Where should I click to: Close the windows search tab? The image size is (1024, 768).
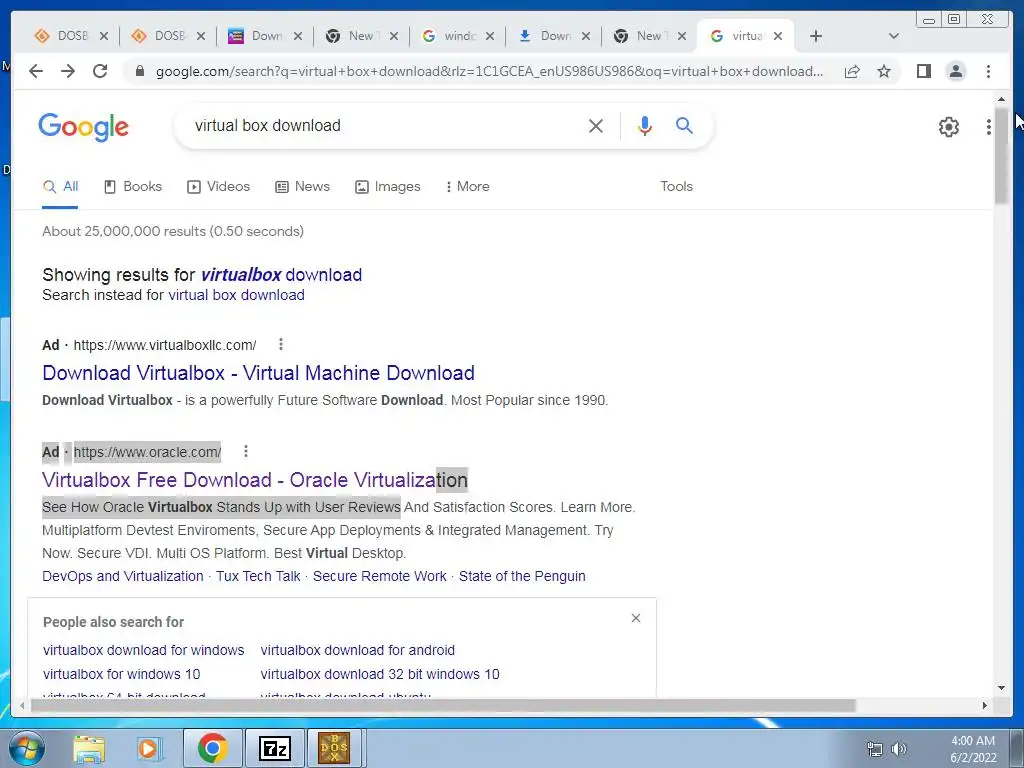click(490, 36)
